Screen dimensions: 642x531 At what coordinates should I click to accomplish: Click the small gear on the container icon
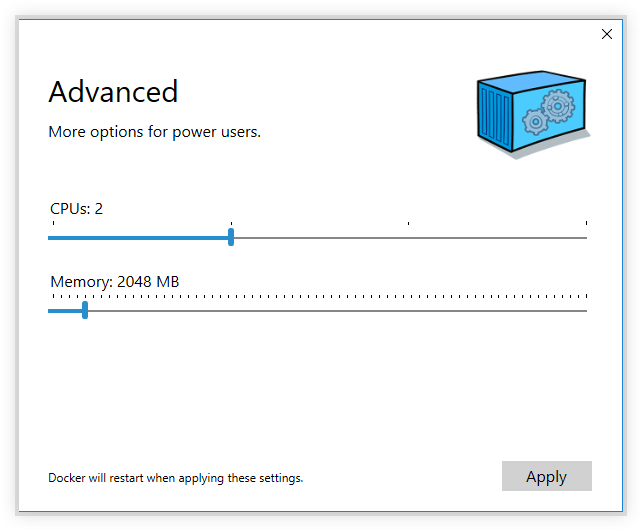pos(536,121)
